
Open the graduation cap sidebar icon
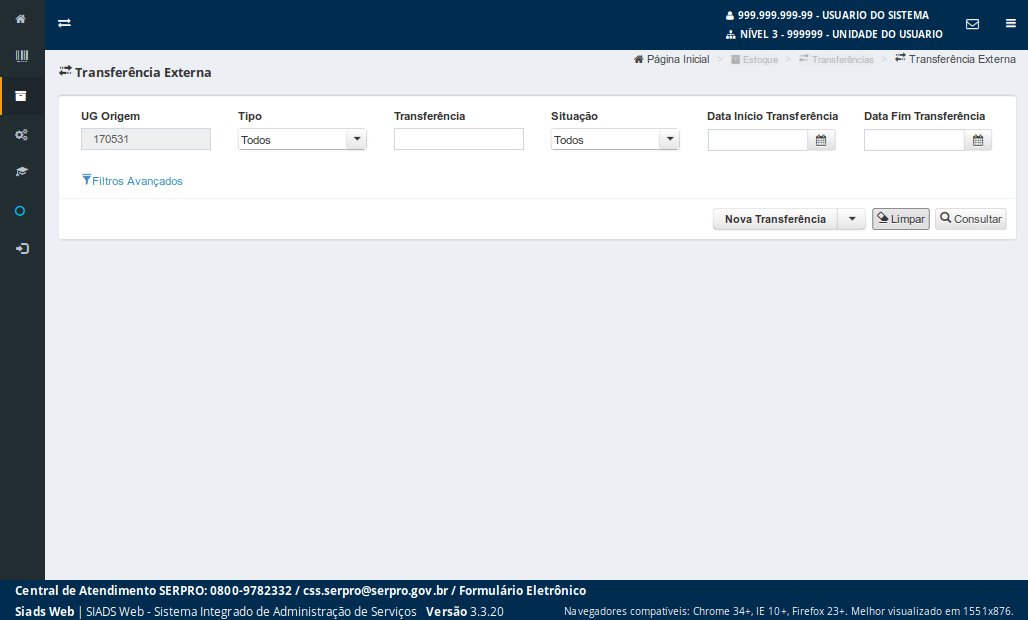coord(22,172)
